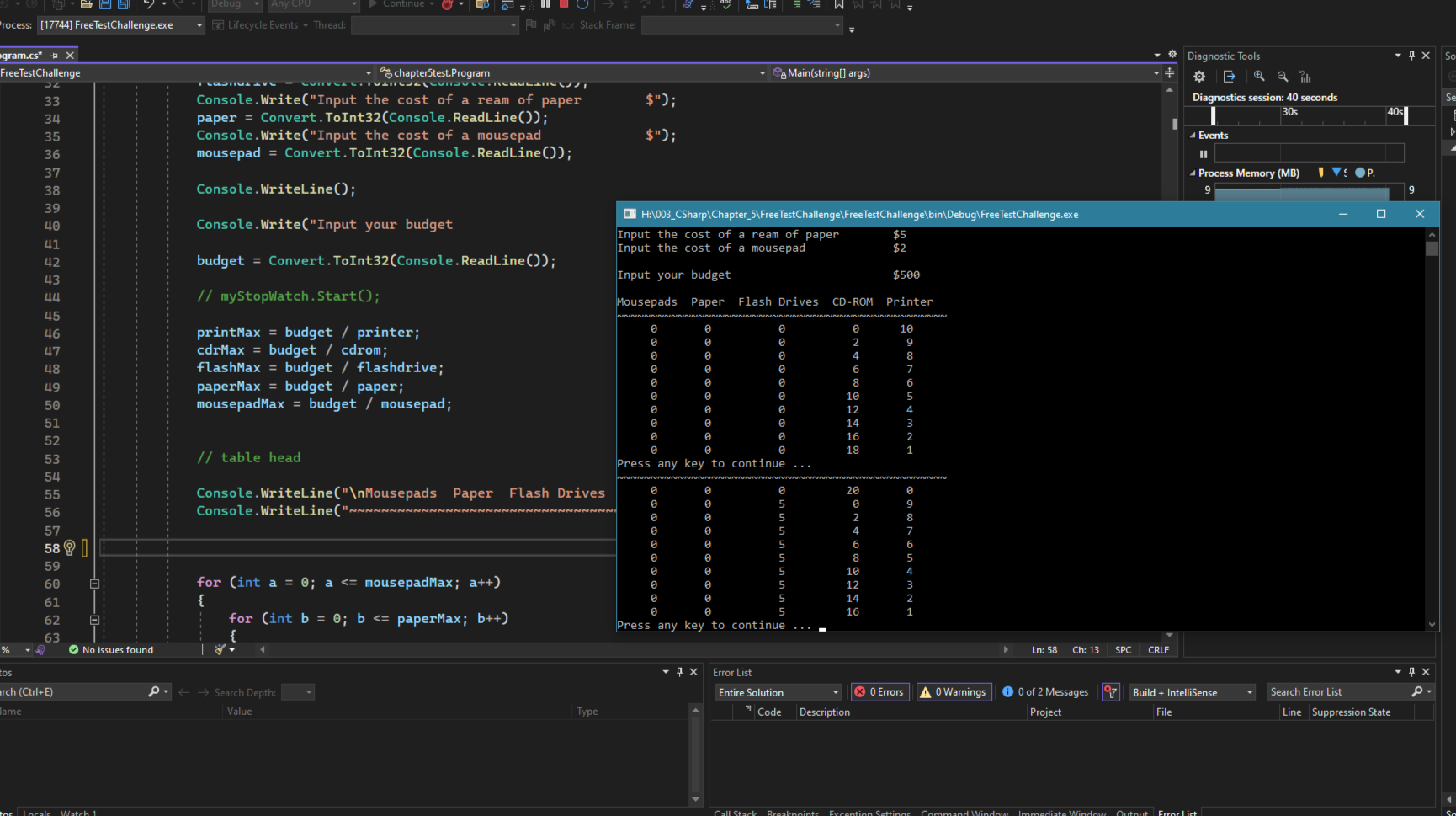Pause the Events diagnostic track
Screen dimensions: 1456x816
pyautogui.click(x=1204, y=154)
